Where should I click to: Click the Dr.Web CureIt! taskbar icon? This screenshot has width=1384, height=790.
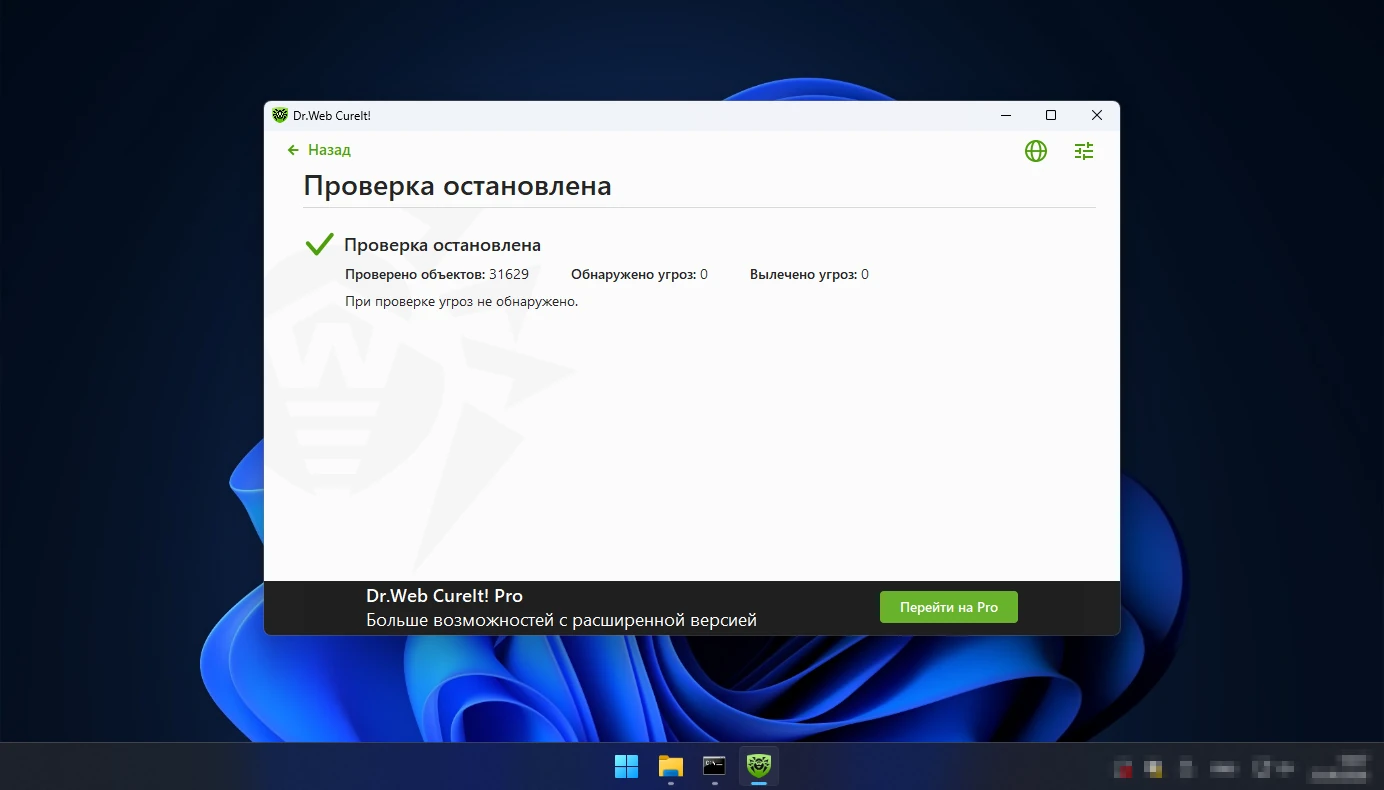pos(758,766)
